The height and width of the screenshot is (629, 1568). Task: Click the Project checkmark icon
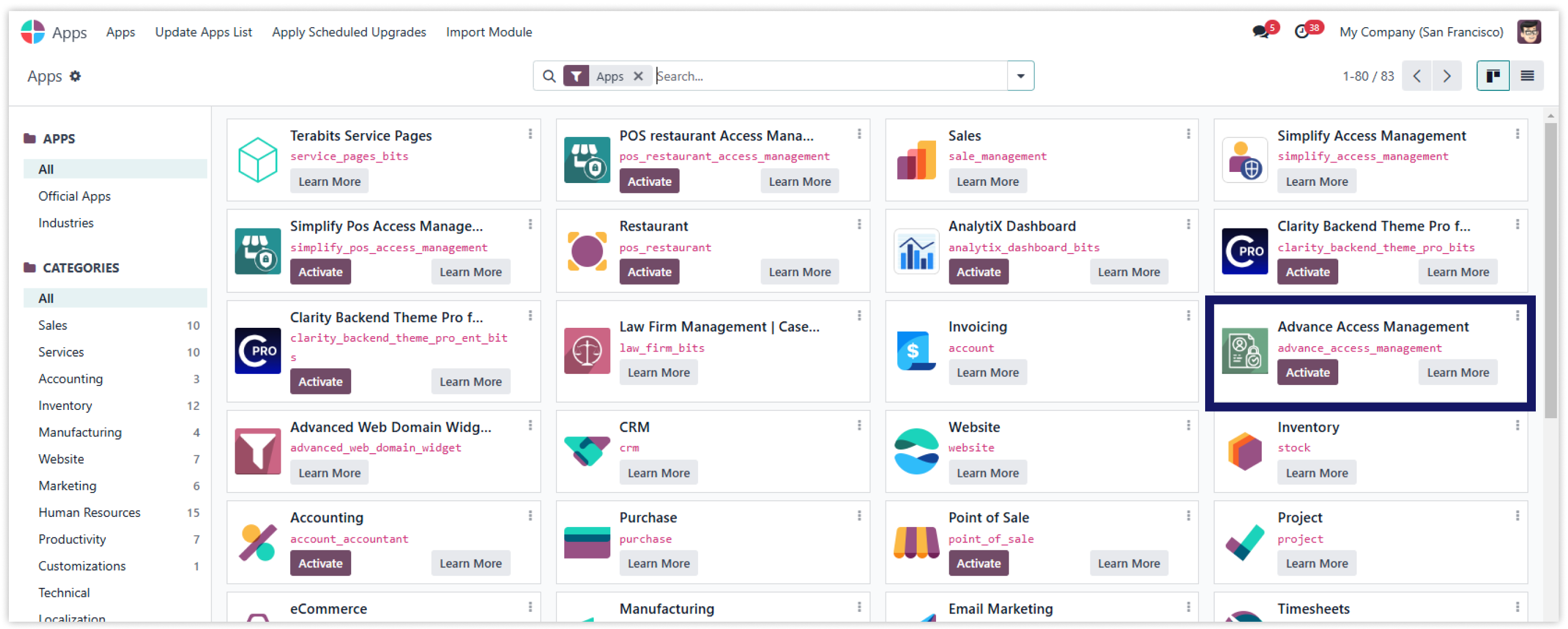[1245, 542]
